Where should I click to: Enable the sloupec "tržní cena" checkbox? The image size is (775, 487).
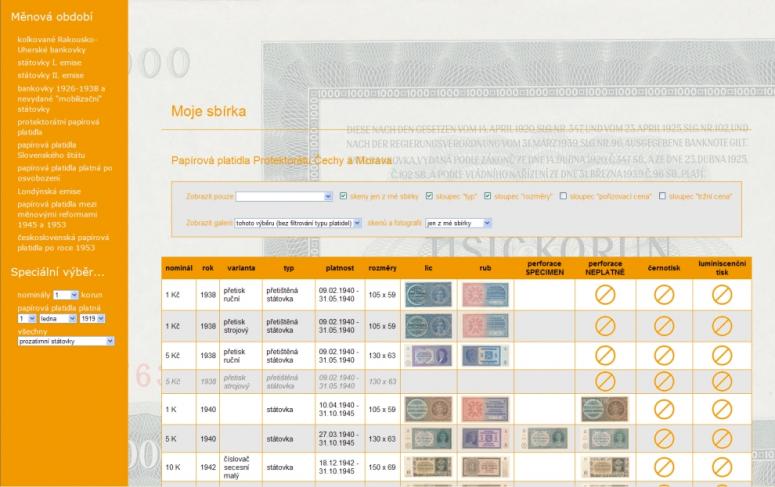(x=662, y=196)
